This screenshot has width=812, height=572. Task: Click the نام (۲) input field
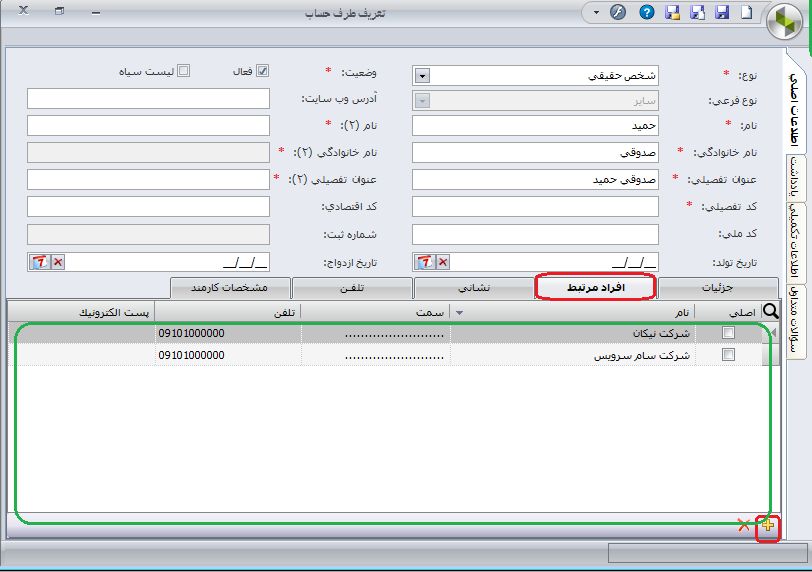(x=148, y=125)
